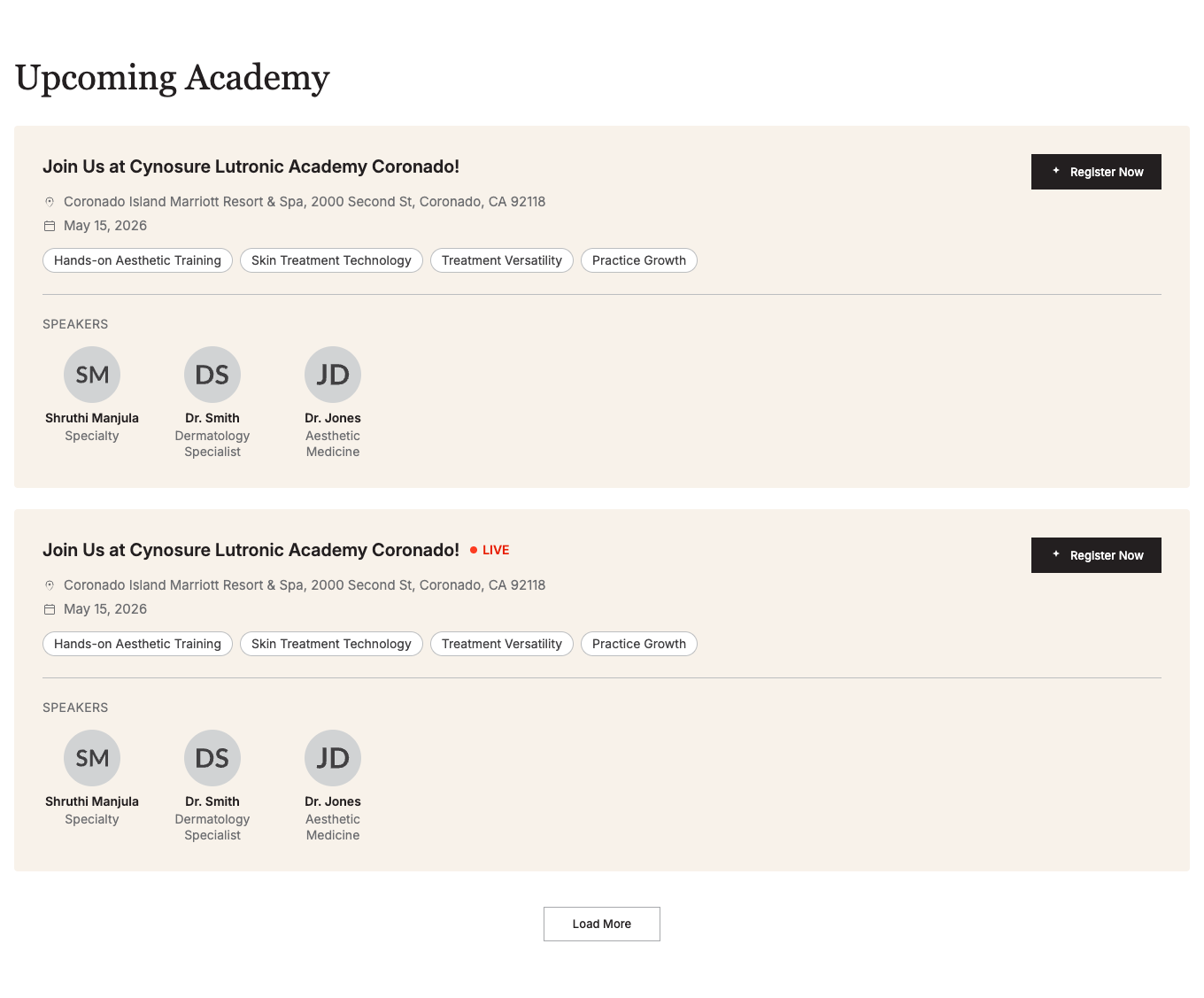The width and height of the screenshot is (1204, 998).
Task: Open the first event's title heading
Action: (251, 166)
